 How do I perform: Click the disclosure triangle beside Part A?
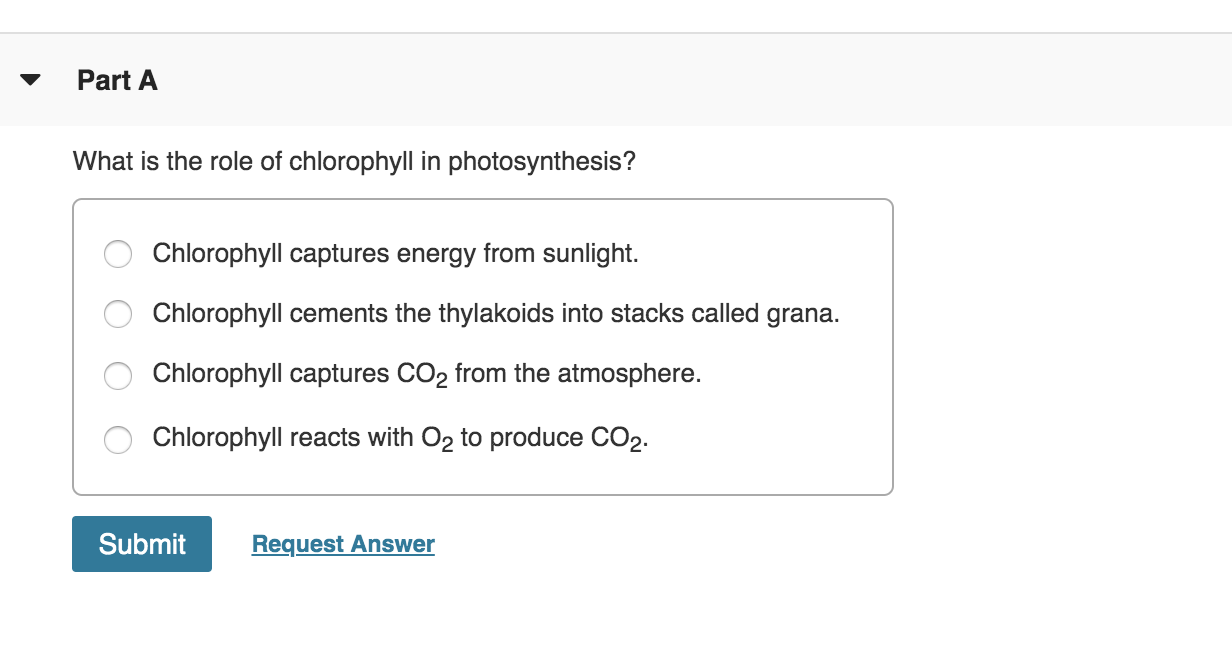30,79
